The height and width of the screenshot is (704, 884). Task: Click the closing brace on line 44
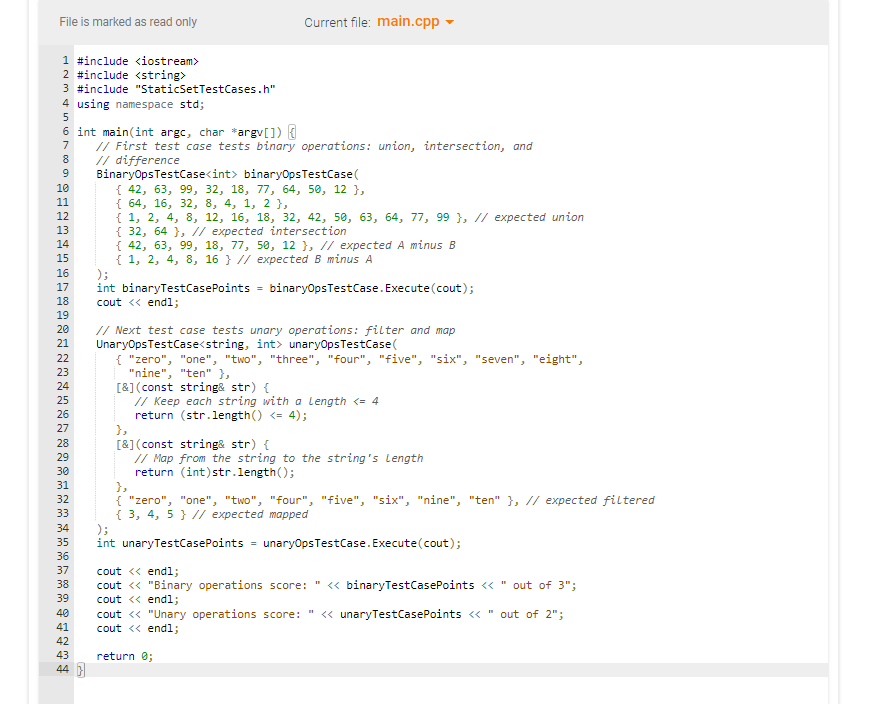pyautogui.click(x=79, y=669)
